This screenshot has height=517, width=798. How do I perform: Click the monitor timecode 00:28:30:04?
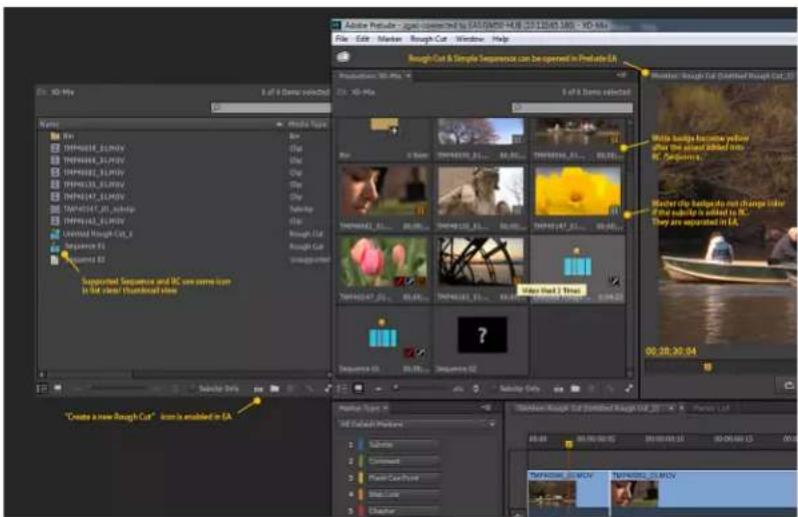671,351
